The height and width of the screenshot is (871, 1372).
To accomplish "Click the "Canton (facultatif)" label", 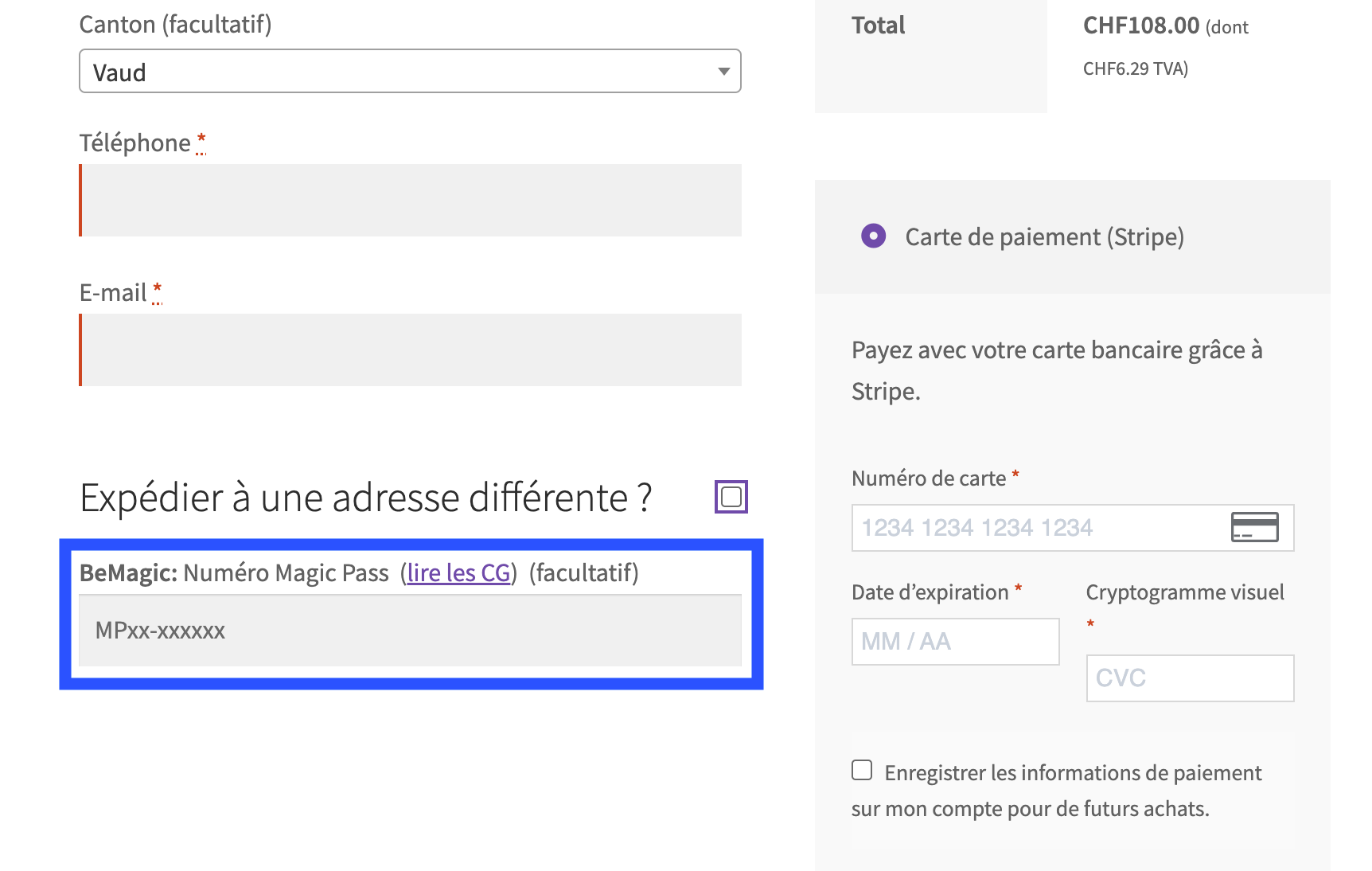I will pos(175,25).
